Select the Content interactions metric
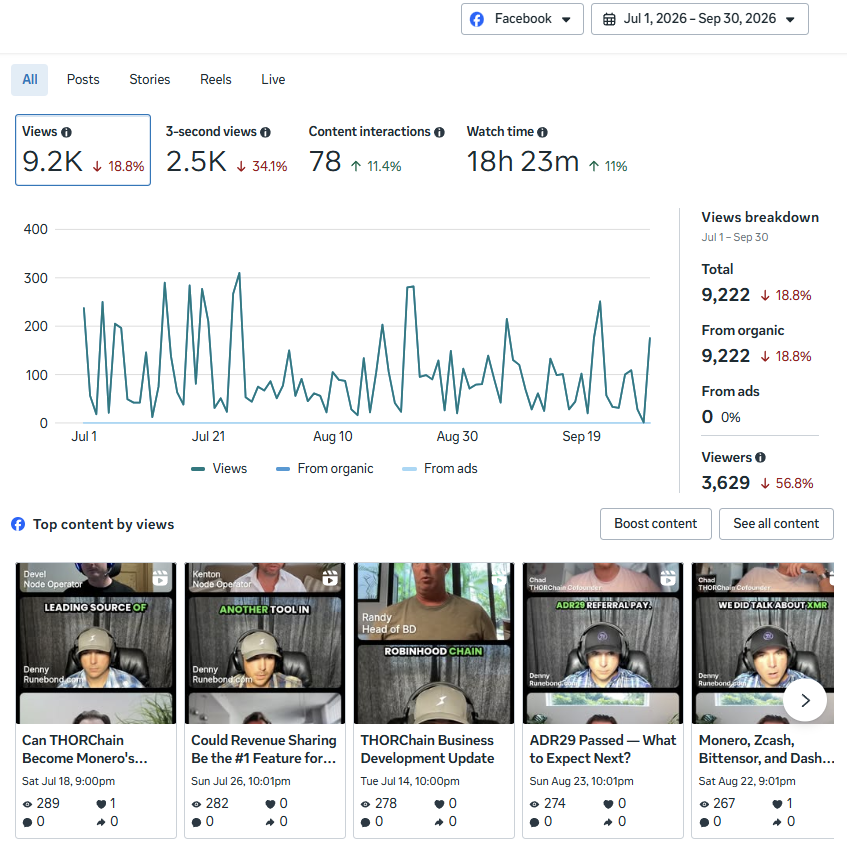Viewport: 847px width, 851px height. [x=376, y=150]
